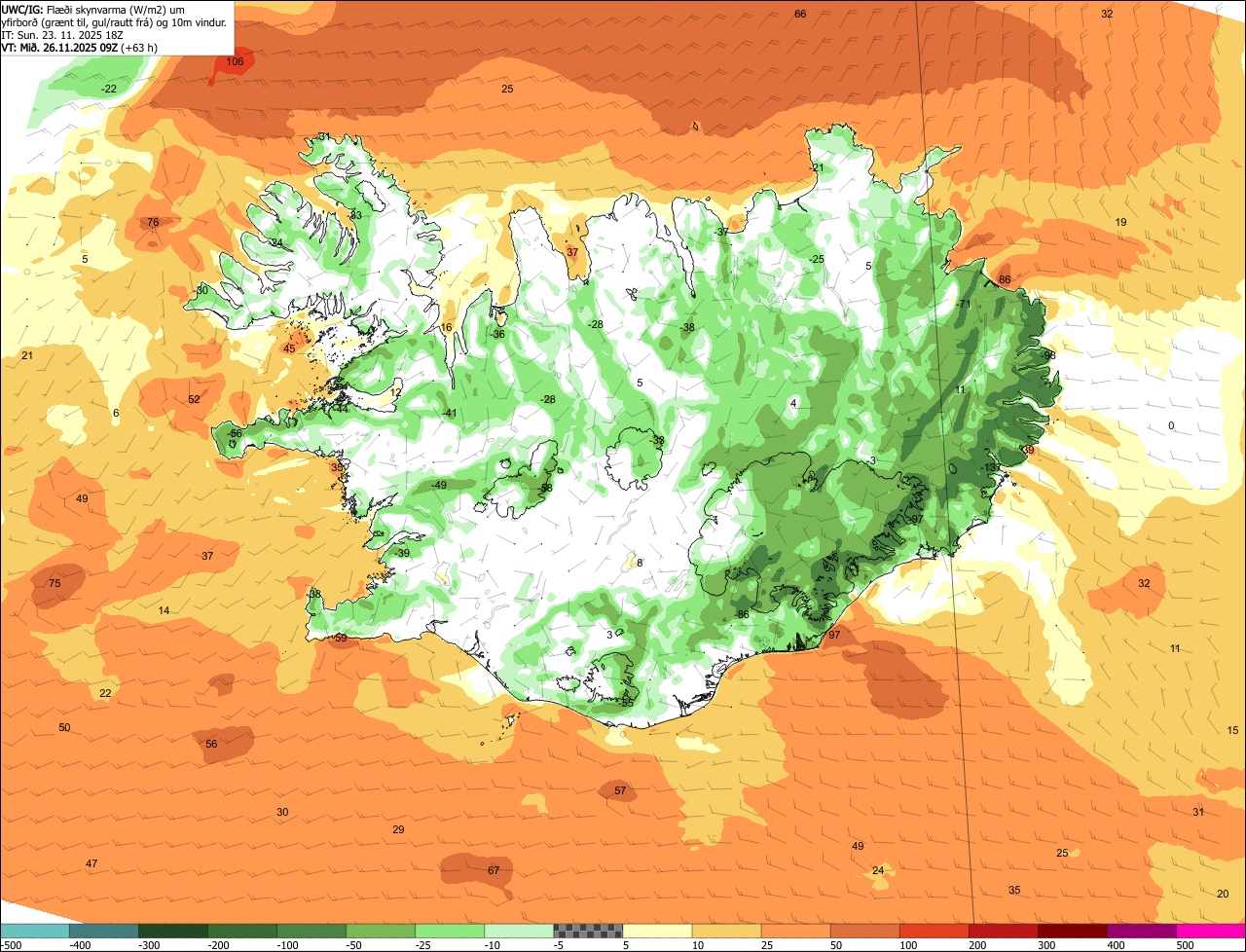Viewport: 1246px width, 952px height.
Task: Click the 20 value in the bottom-right corner
Action: [1223, 893]
